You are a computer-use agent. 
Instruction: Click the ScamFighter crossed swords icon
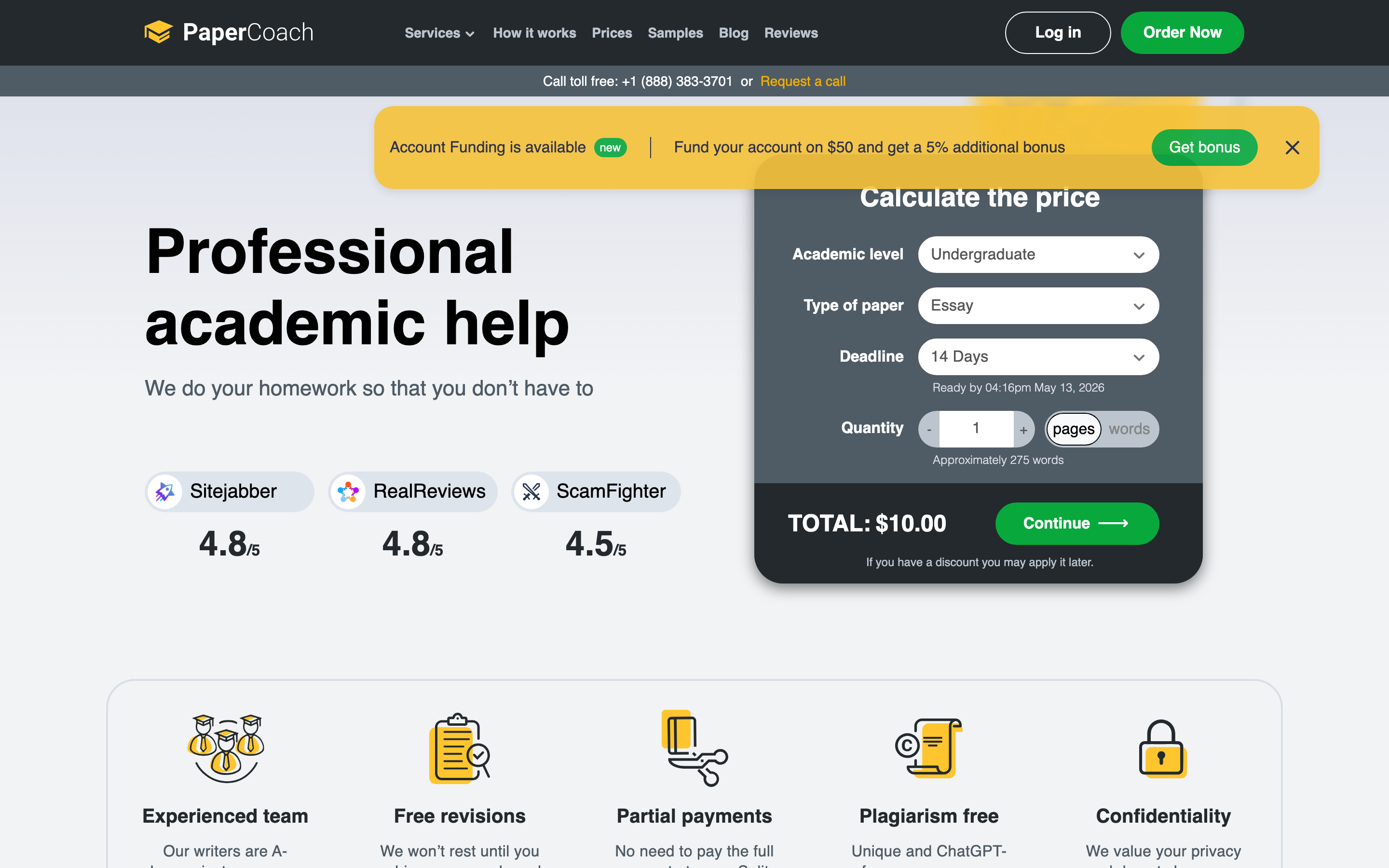click(x=531, y=491)
